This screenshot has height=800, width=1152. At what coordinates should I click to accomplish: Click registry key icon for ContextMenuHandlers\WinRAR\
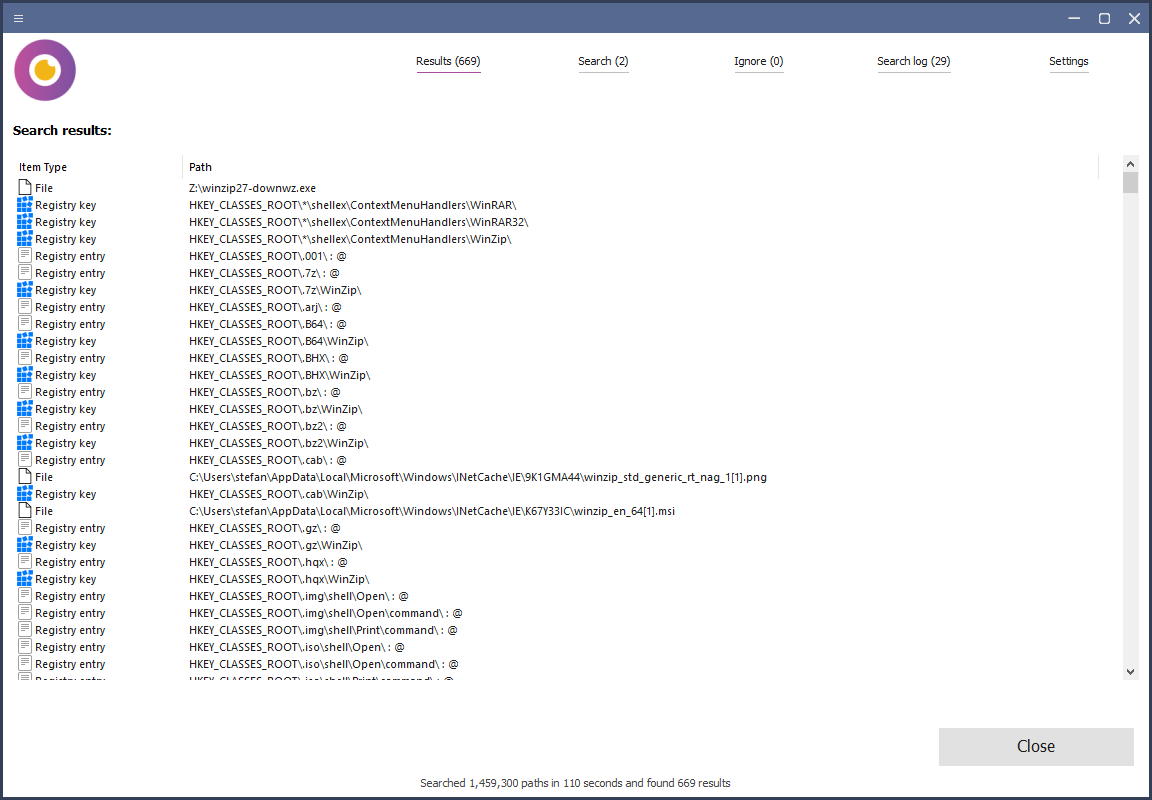(x=25, y=205)
